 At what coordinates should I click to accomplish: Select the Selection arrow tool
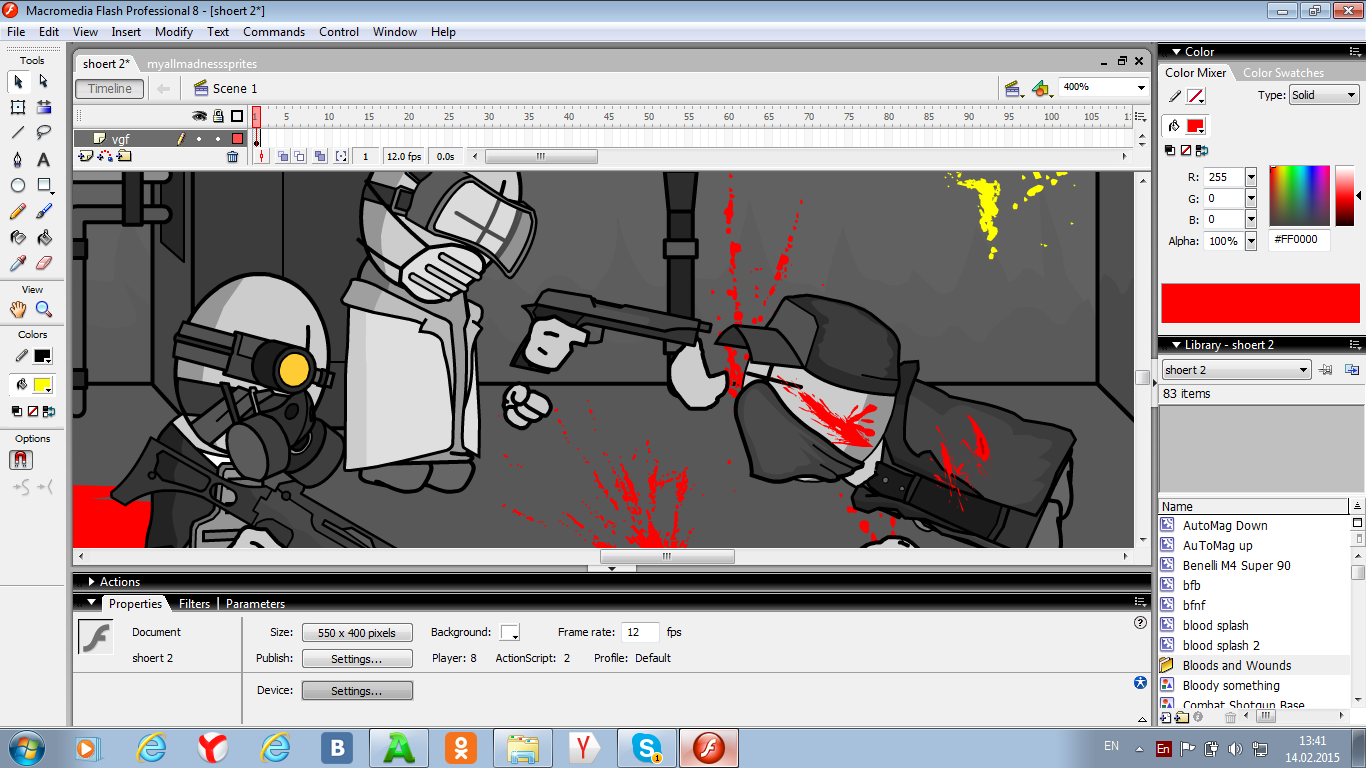click(x=18, y=81)
